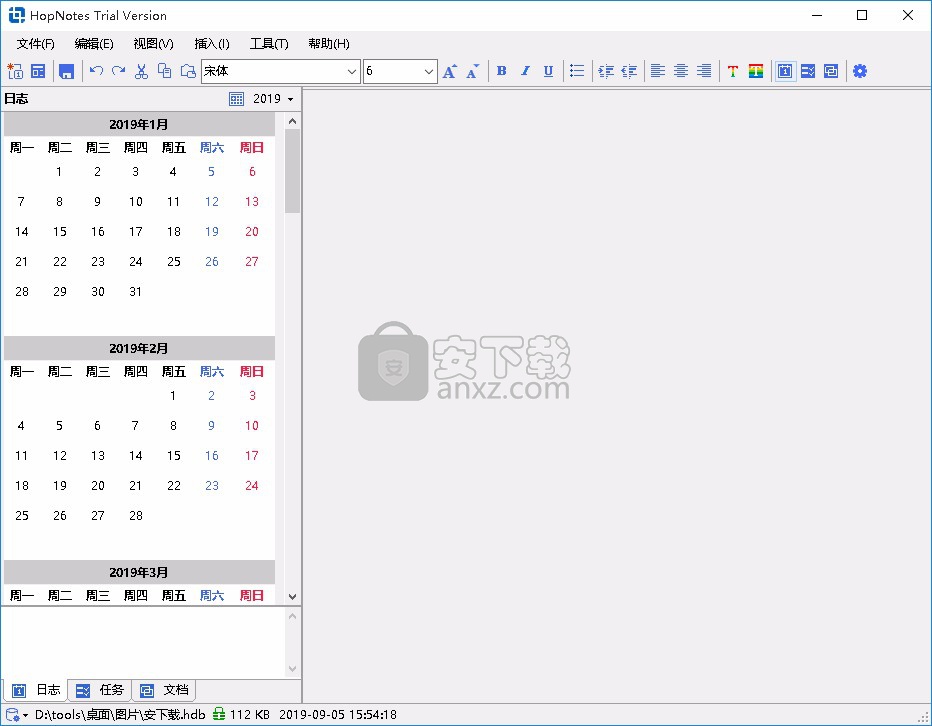Image resolution: width=932 pixels, height=726 pixels.
Task: Open the text color picker
Action: pyautogui.click(x=733, y=71)
